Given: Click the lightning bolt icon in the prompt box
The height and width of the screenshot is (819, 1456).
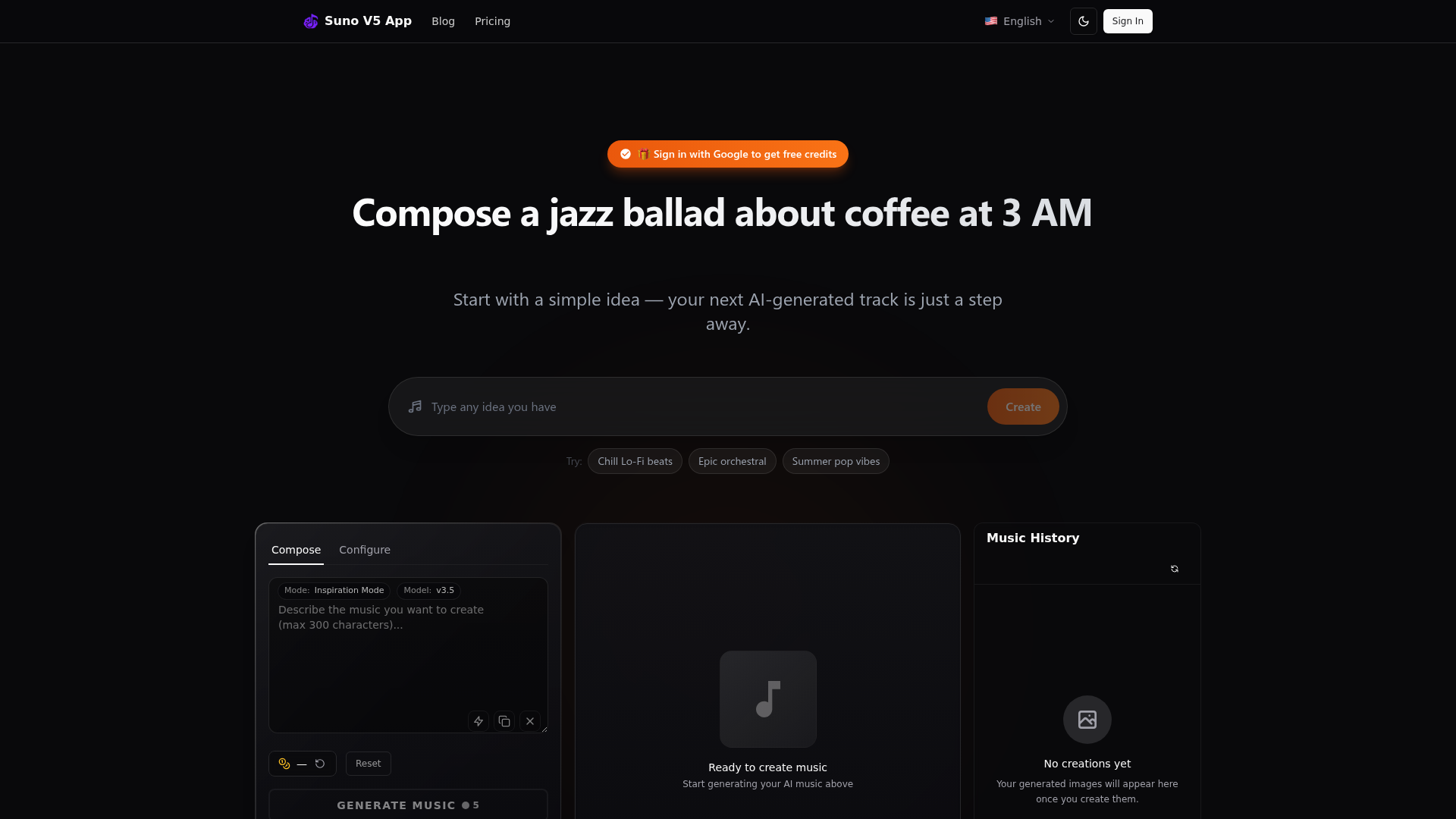Looking at the screenshot, I should 479,721.
